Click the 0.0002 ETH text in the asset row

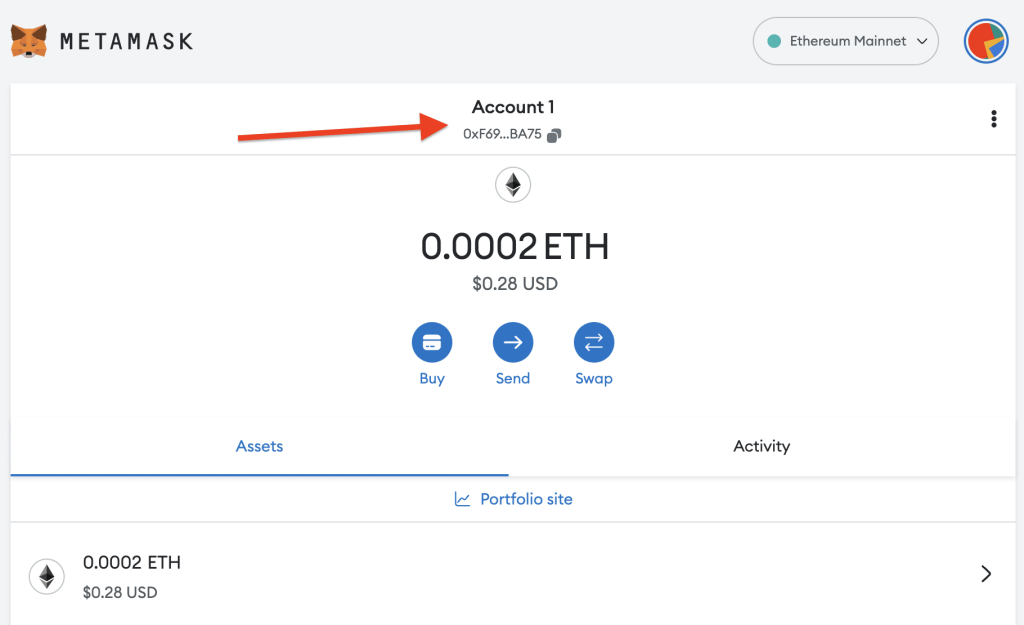coord(132,563)
